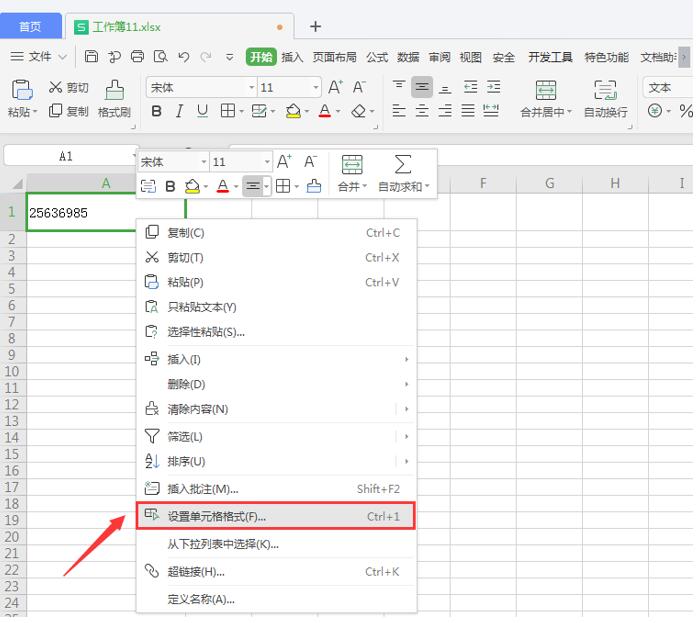The width and height of the screenshot is (697, 623).
Task: Decrease font size in the ribbon
Action: pyautogui.click(x=359, y=87)
